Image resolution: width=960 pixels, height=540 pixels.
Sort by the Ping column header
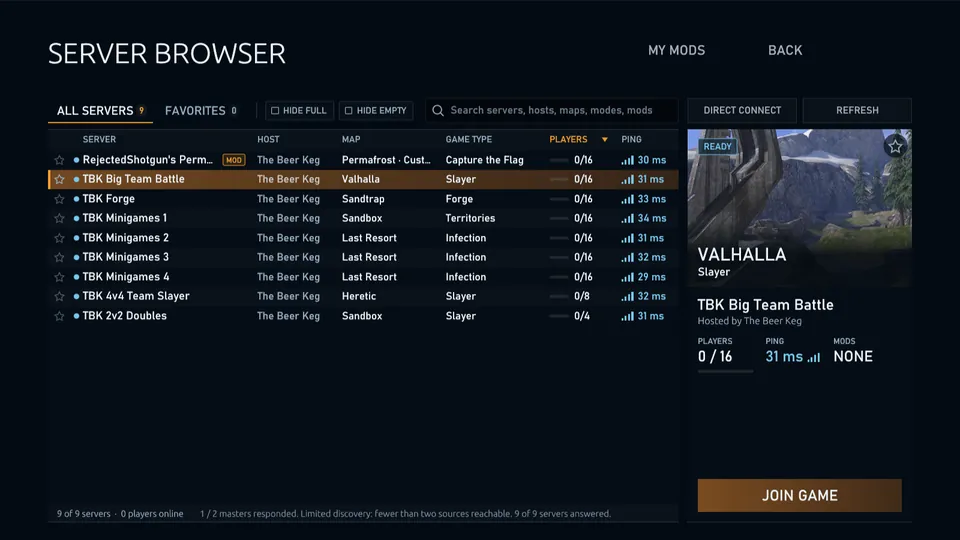pyautogui.click(x=631, y=140)
